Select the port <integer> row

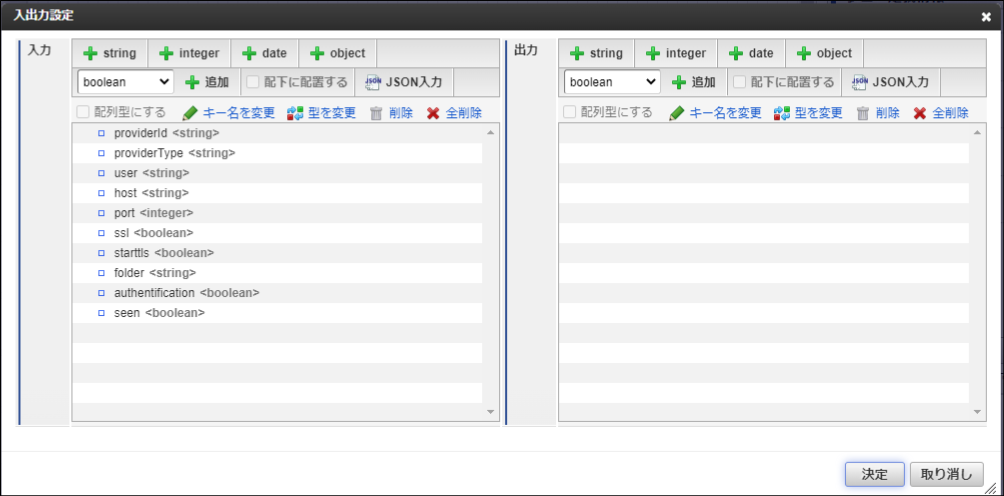[277, 213]
